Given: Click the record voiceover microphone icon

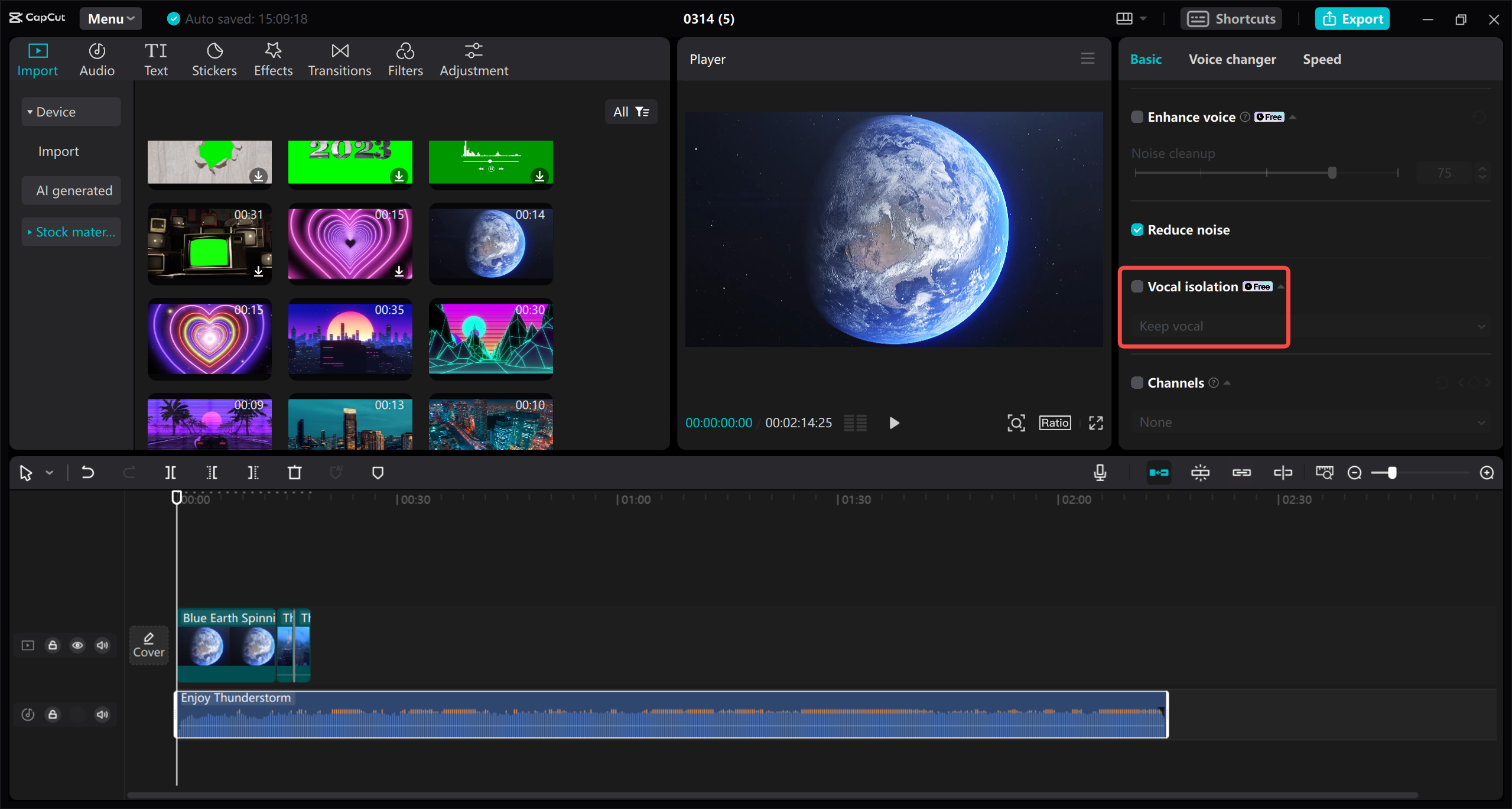Looking at the screenshot, I should click(x=1100, y=472).
